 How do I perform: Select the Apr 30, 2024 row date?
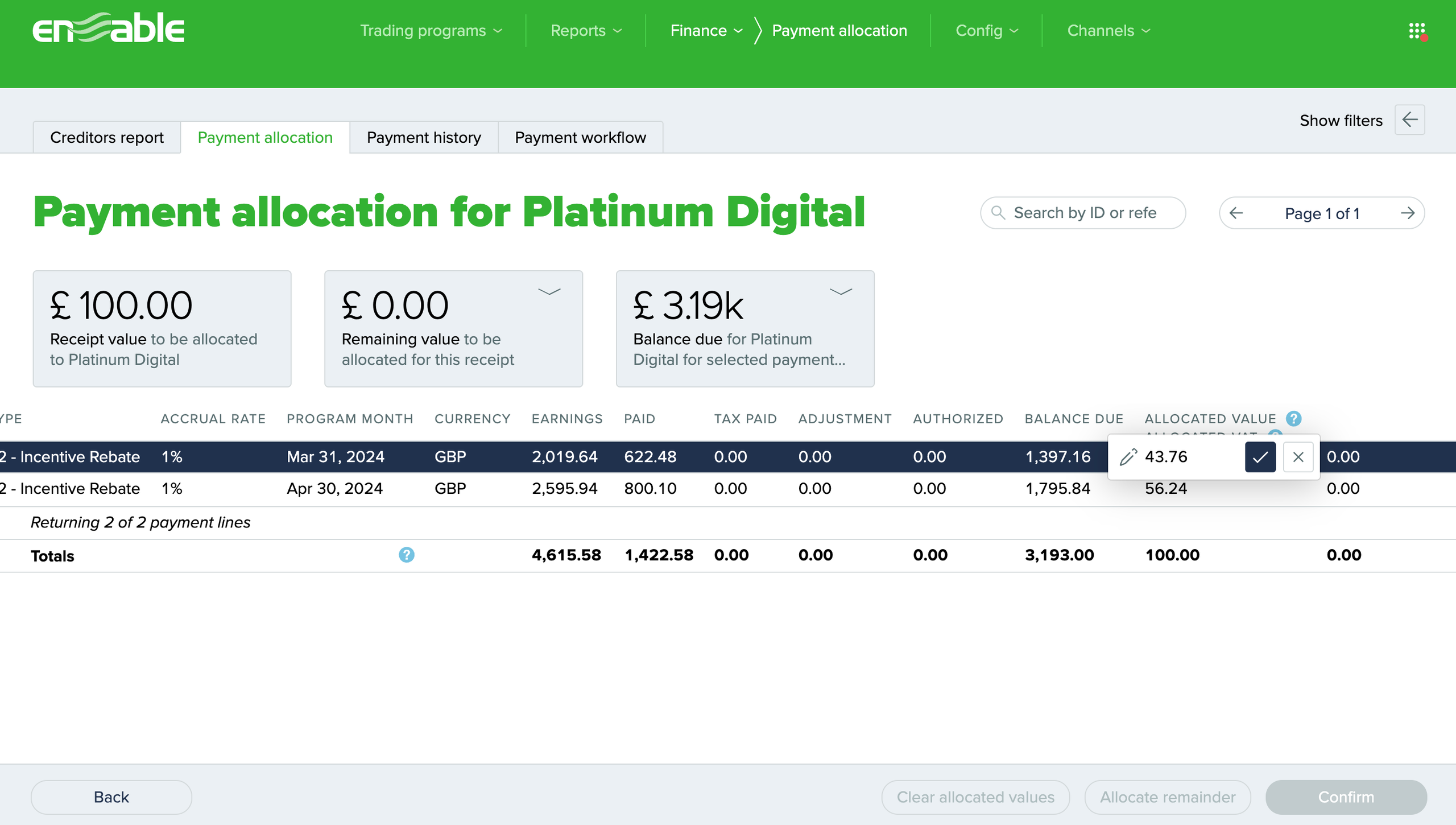[x=334, y=489]
